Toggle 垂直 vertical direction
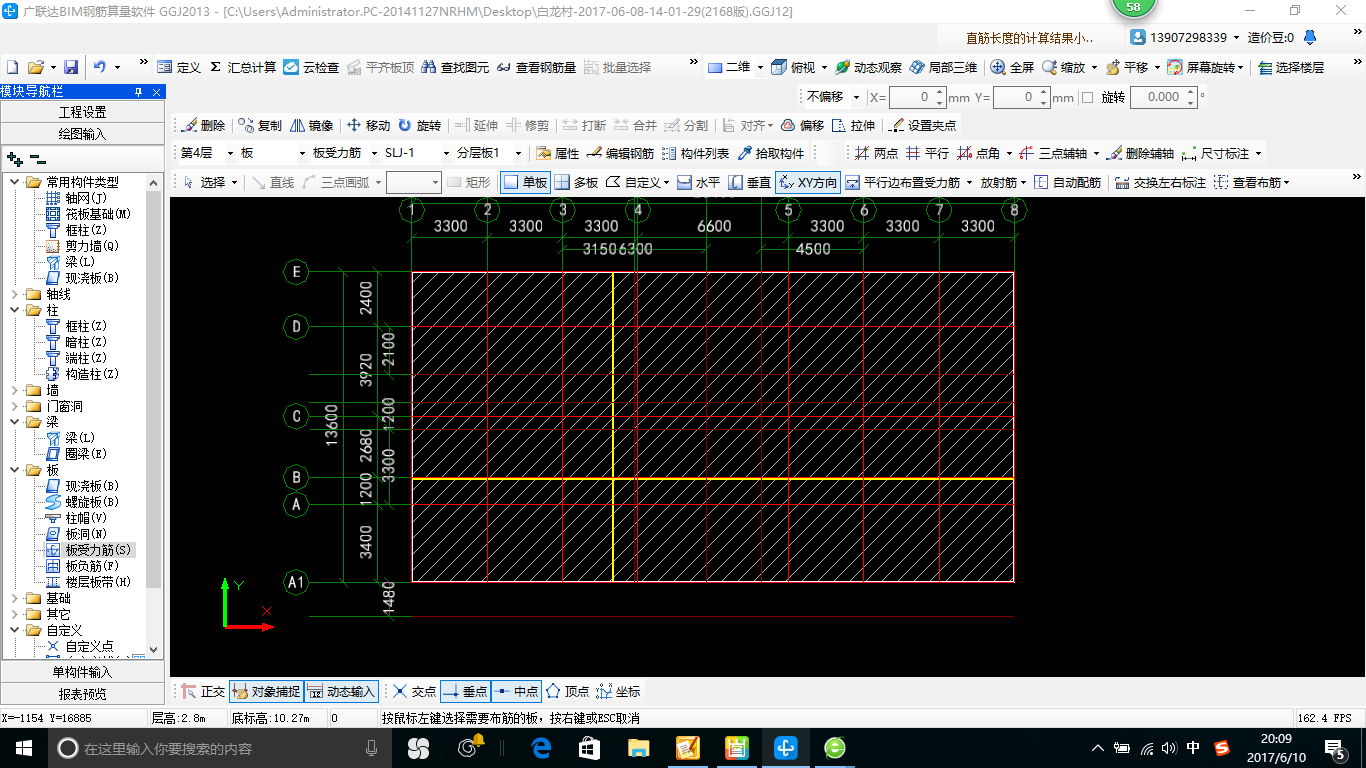 click(749, 182)
